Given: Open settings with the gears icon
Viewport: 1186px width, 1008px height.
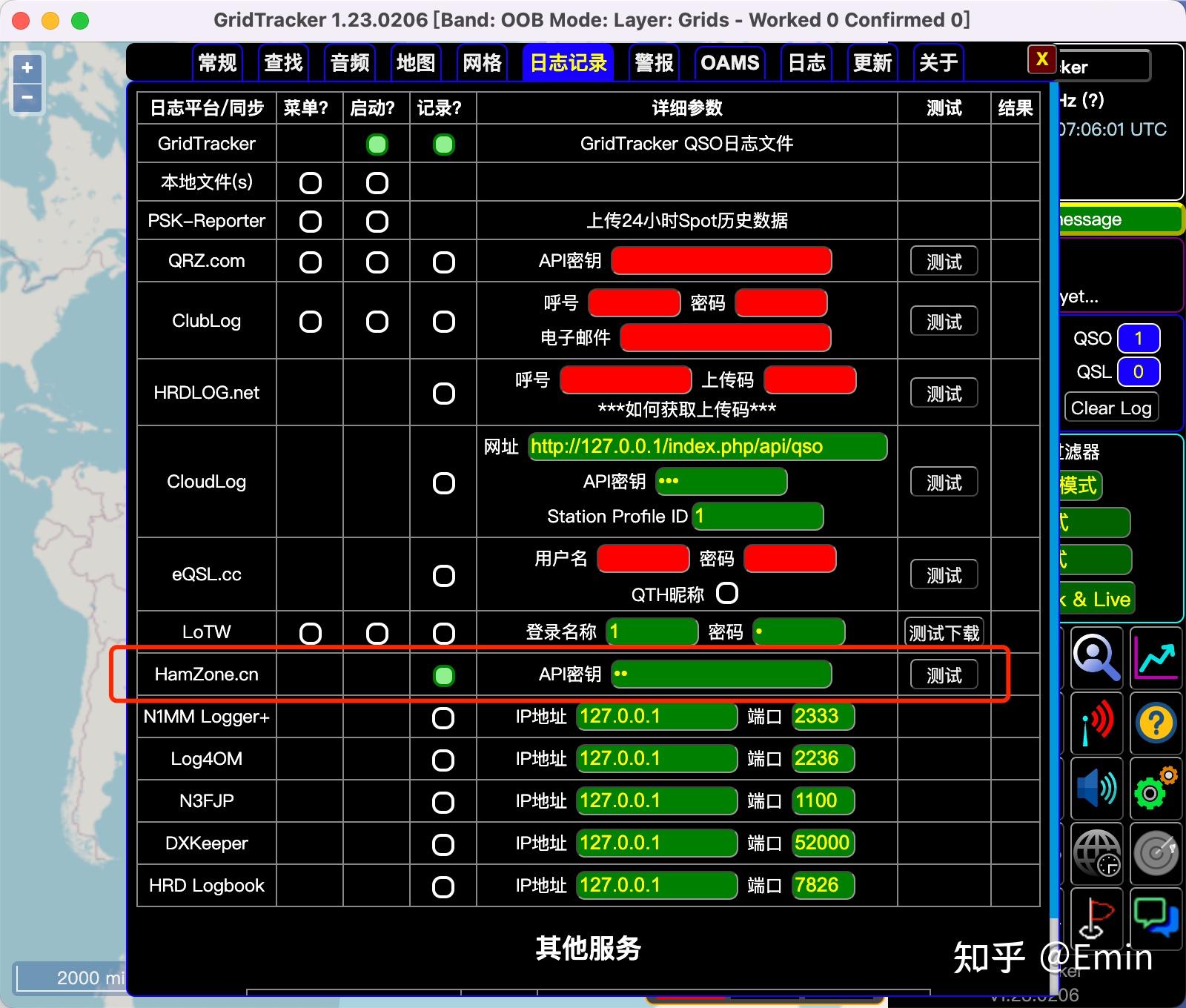Looking at the screenshot, I should point(1156,789).
